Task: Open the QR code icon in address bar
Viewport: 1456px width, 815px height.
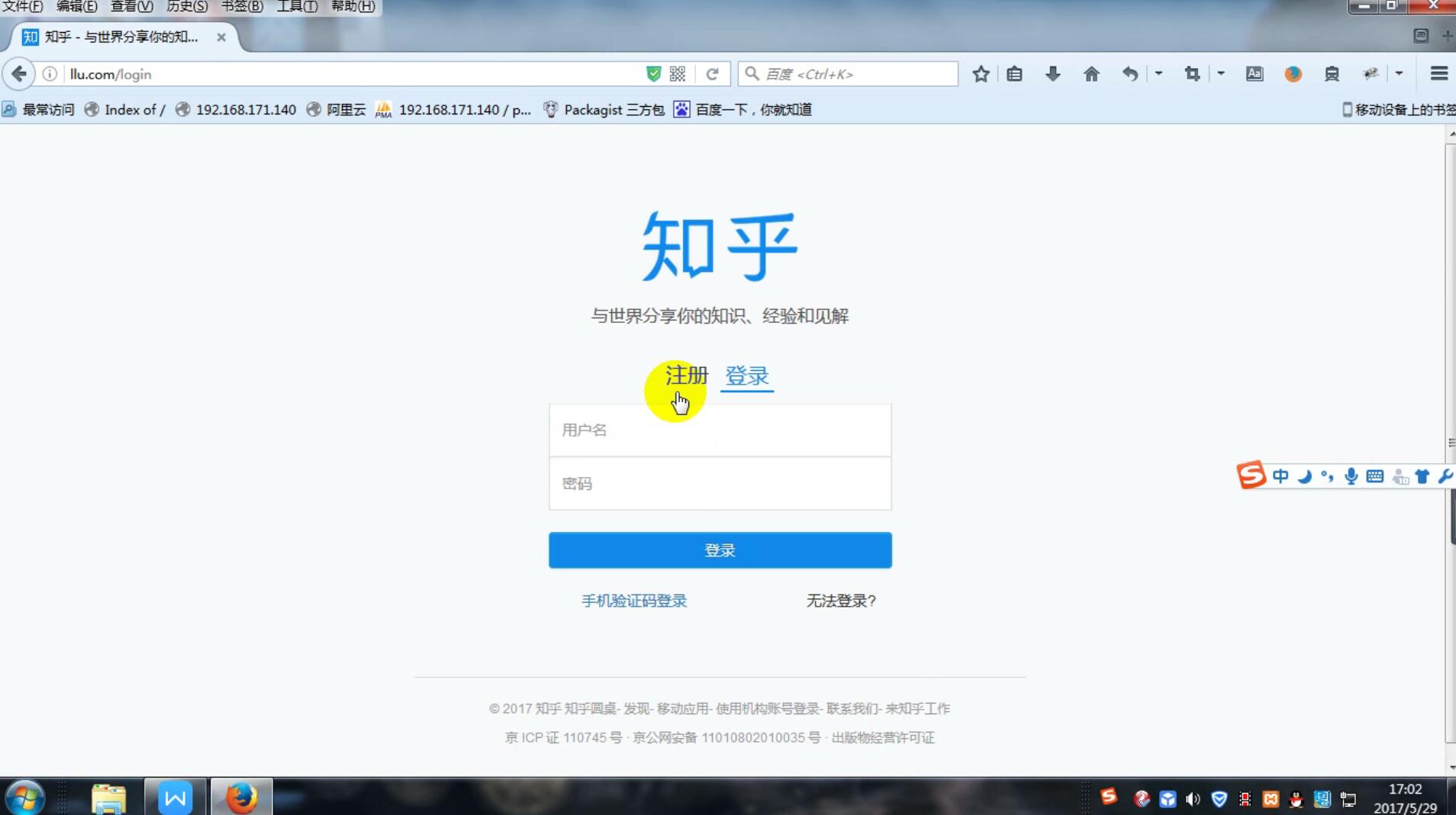Action: (678, 74)
